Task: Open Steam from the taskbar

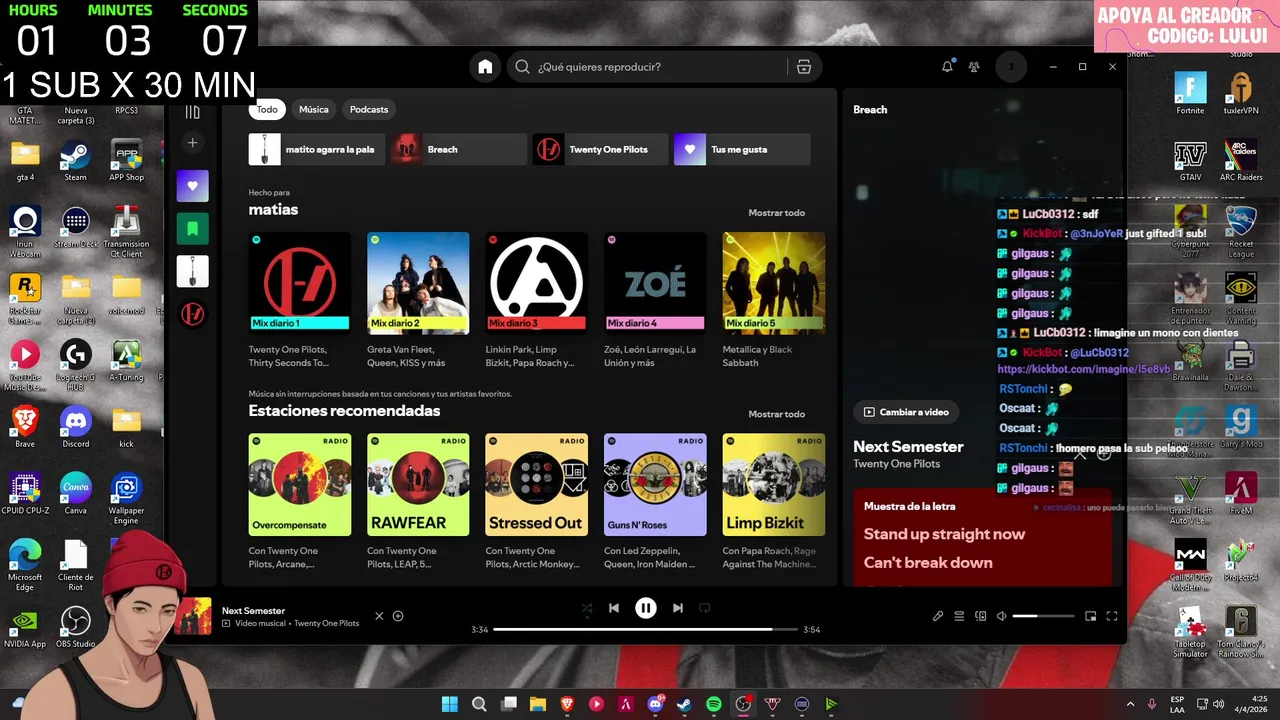Action: click(x=684, y=704)
